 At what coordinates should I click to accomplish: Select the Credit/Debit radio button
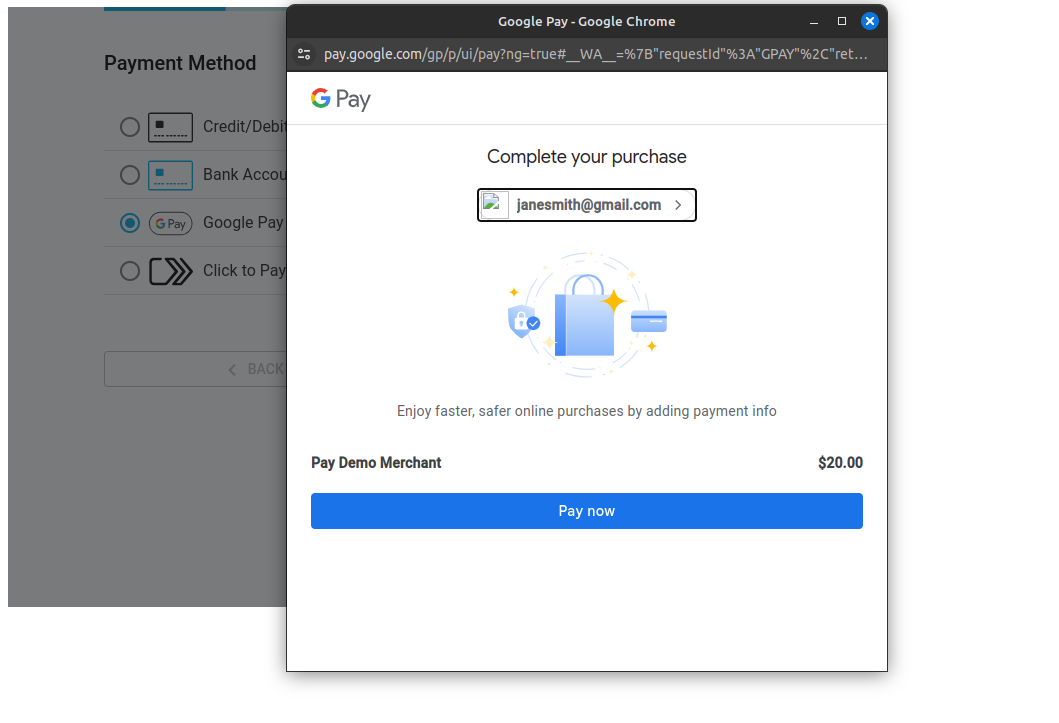(x=129, y=127)
